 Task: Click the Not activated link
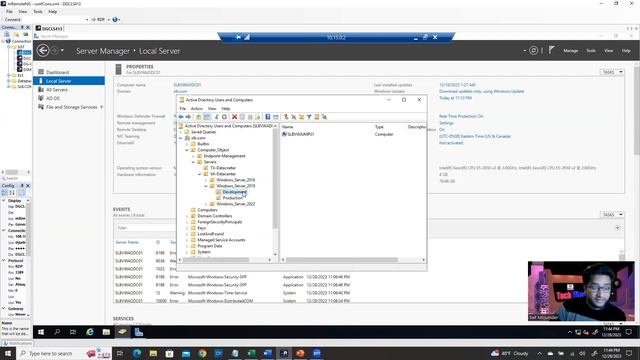451,143
